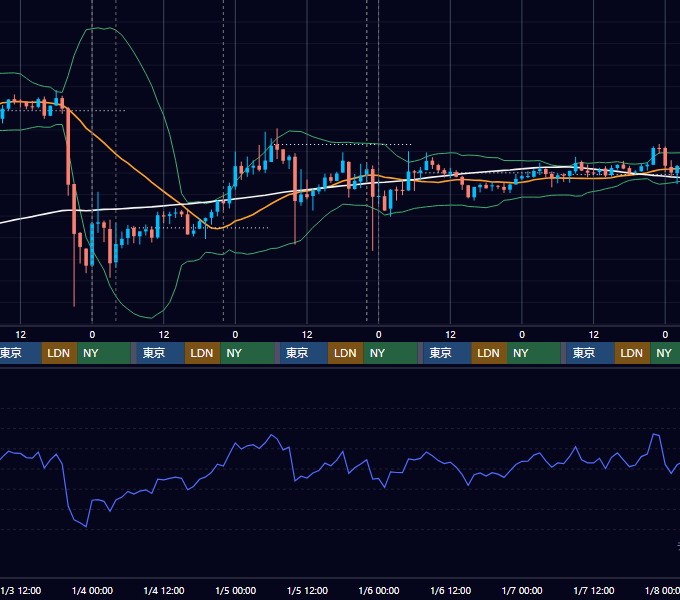Select the 東京 session block at 1/5 12:00
The image size is (680, 600).
click(304, 353)
